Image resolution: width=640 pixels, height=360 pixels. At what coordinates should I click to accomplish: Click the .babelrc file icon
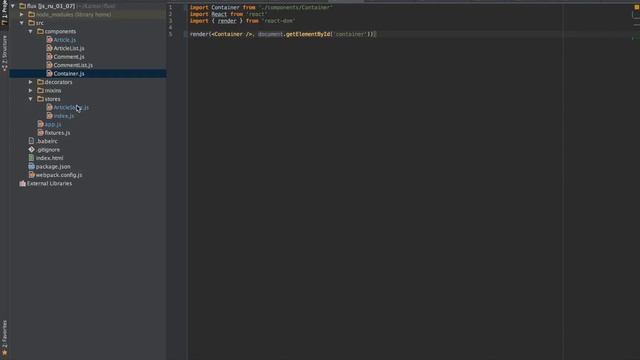pyautogui.click(x=31, y=141)
